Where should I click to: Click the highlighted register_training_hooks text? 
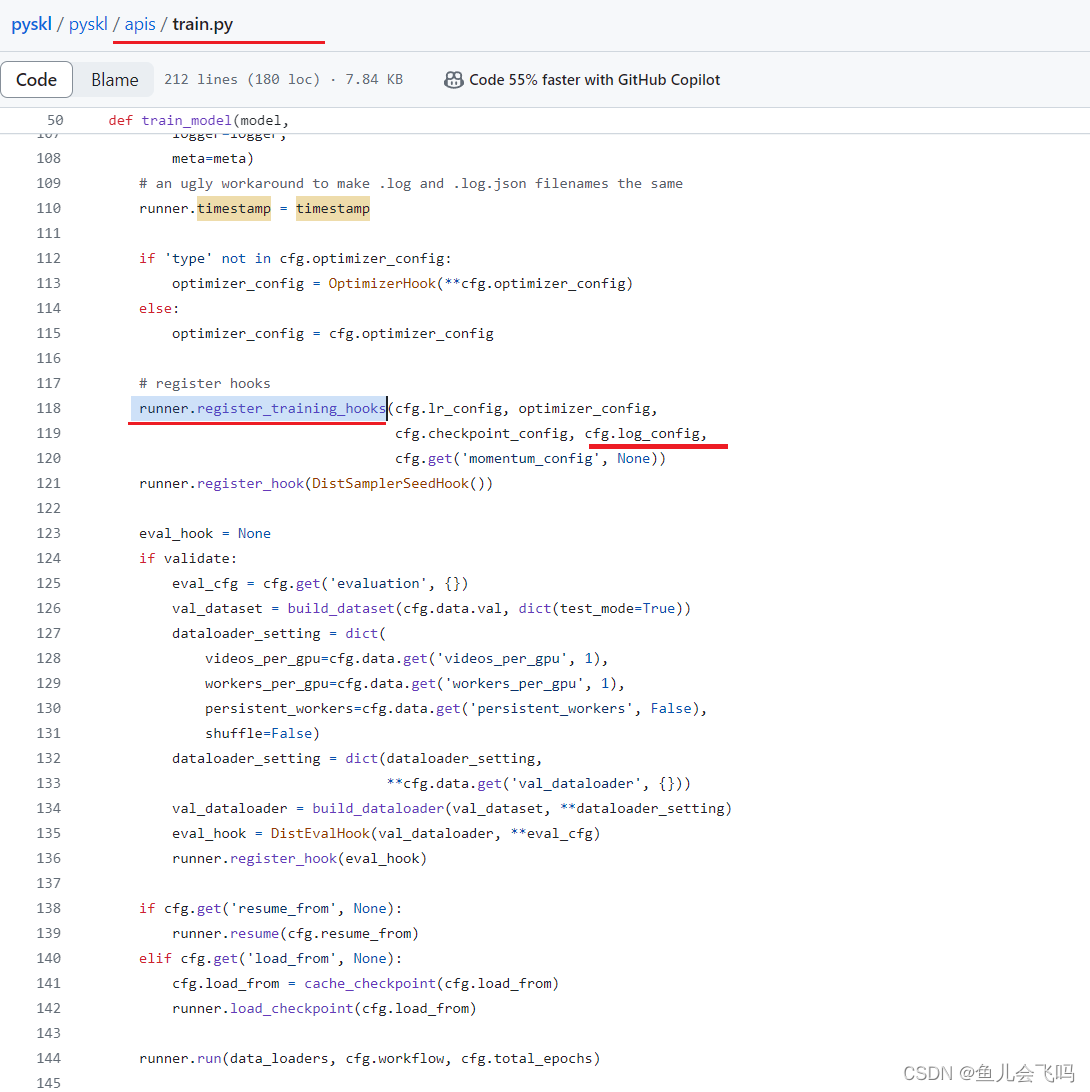(x=290, y=408)
